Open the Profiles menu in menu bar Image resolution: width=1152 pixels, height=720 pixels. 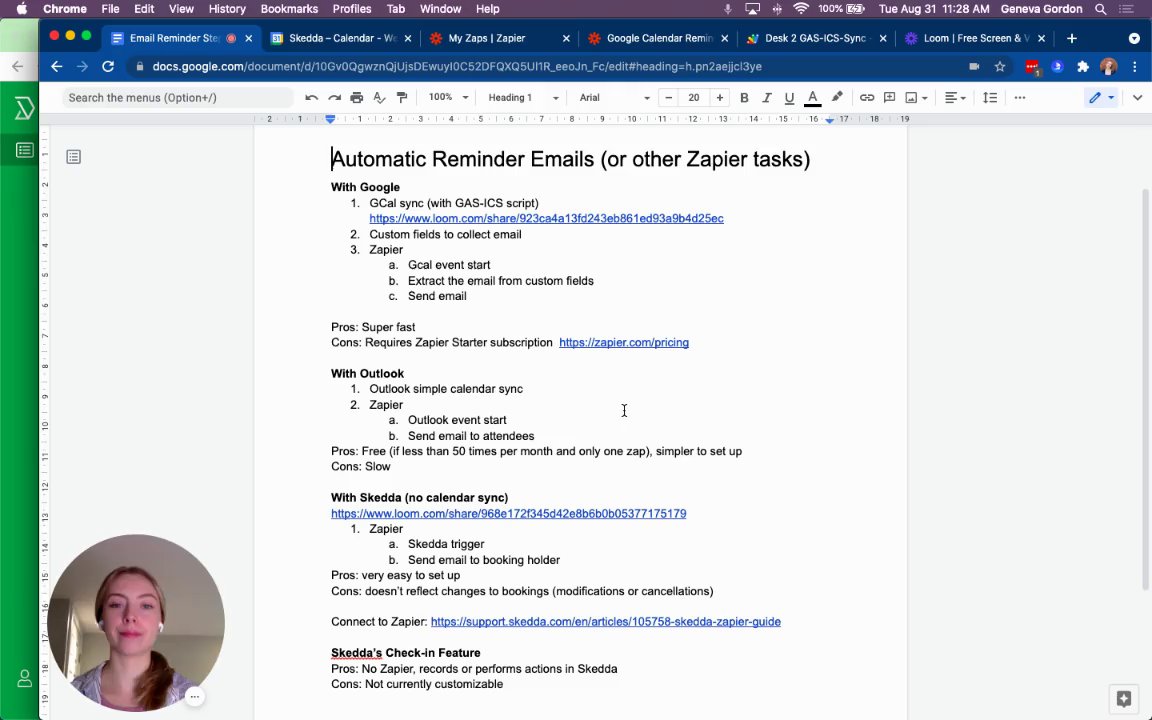pyautogui.click(x=352, y=9)
